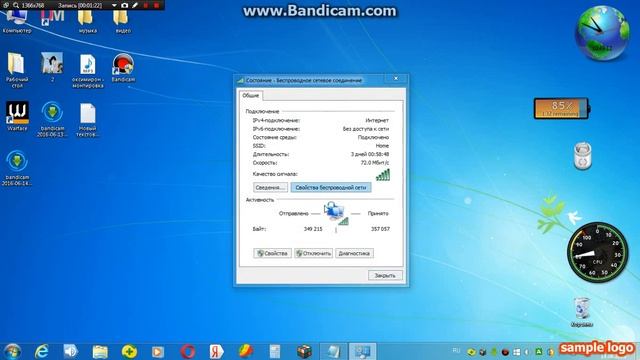
Task: Click the Без доступа к сети value
Action: tap(366, 129)
